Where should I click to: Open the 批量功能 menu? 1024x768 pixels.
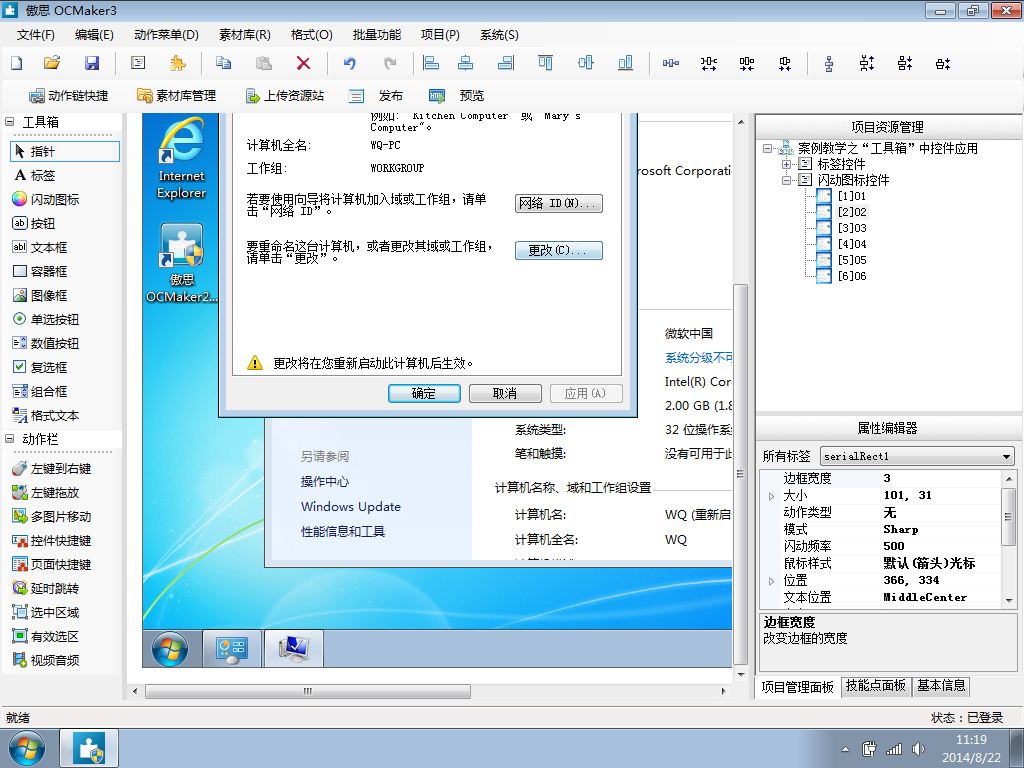377,35
